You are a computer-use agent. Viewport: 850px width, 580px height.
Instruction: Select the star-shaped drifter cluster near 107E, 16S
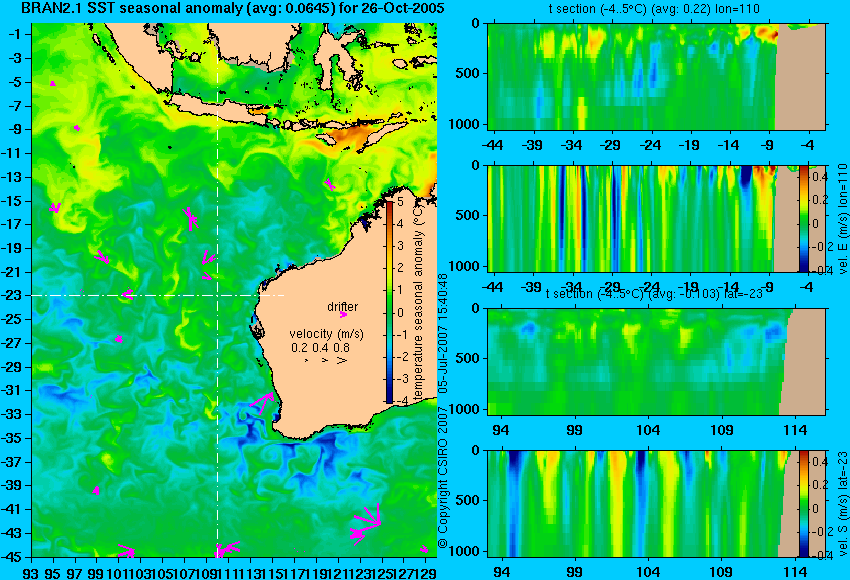pyautogui.click(x=190, y=218)
